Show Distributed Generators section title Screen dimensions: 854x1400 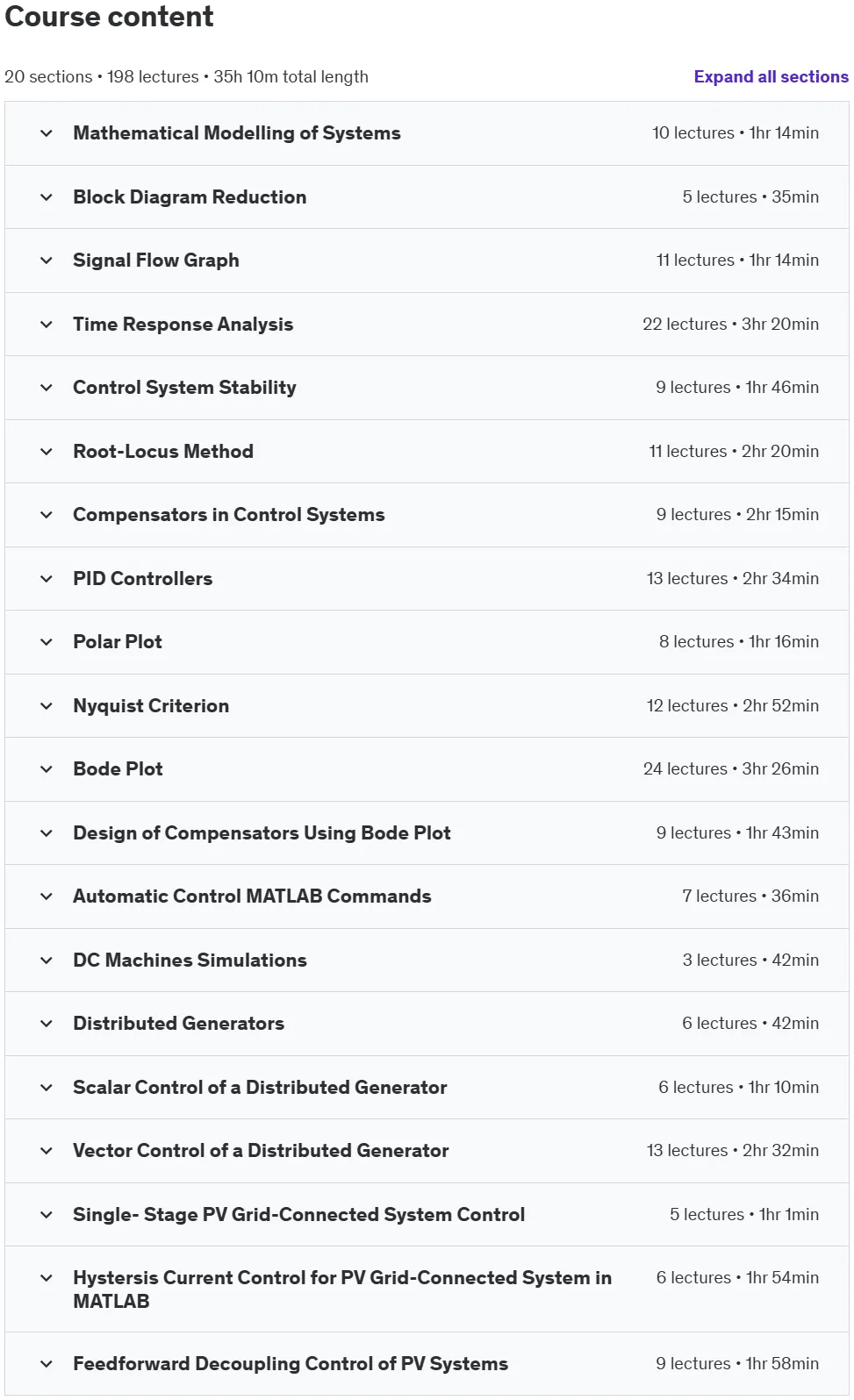tap(179, 1024)
